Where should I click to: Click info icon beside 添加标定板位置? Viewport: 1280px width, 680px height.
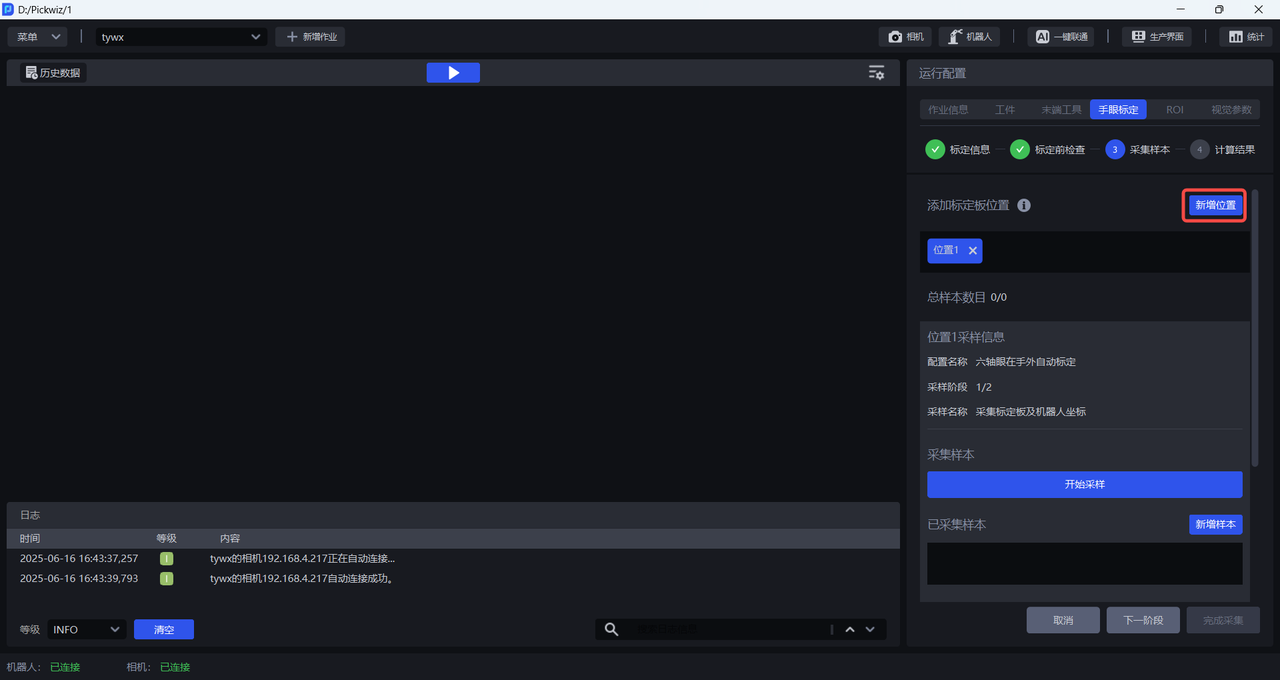(1023, 205)
